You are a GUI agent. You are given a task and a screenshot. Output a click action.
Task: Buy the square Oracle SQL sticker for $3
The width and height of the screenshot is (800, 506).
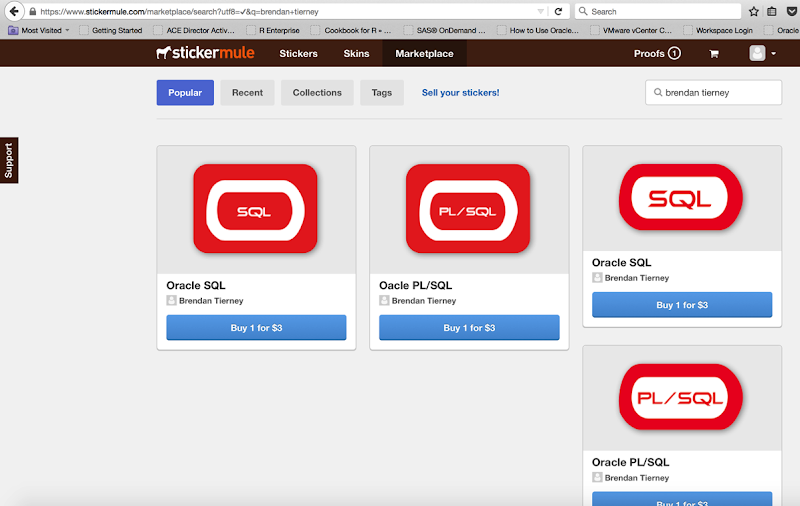(256, 327)
